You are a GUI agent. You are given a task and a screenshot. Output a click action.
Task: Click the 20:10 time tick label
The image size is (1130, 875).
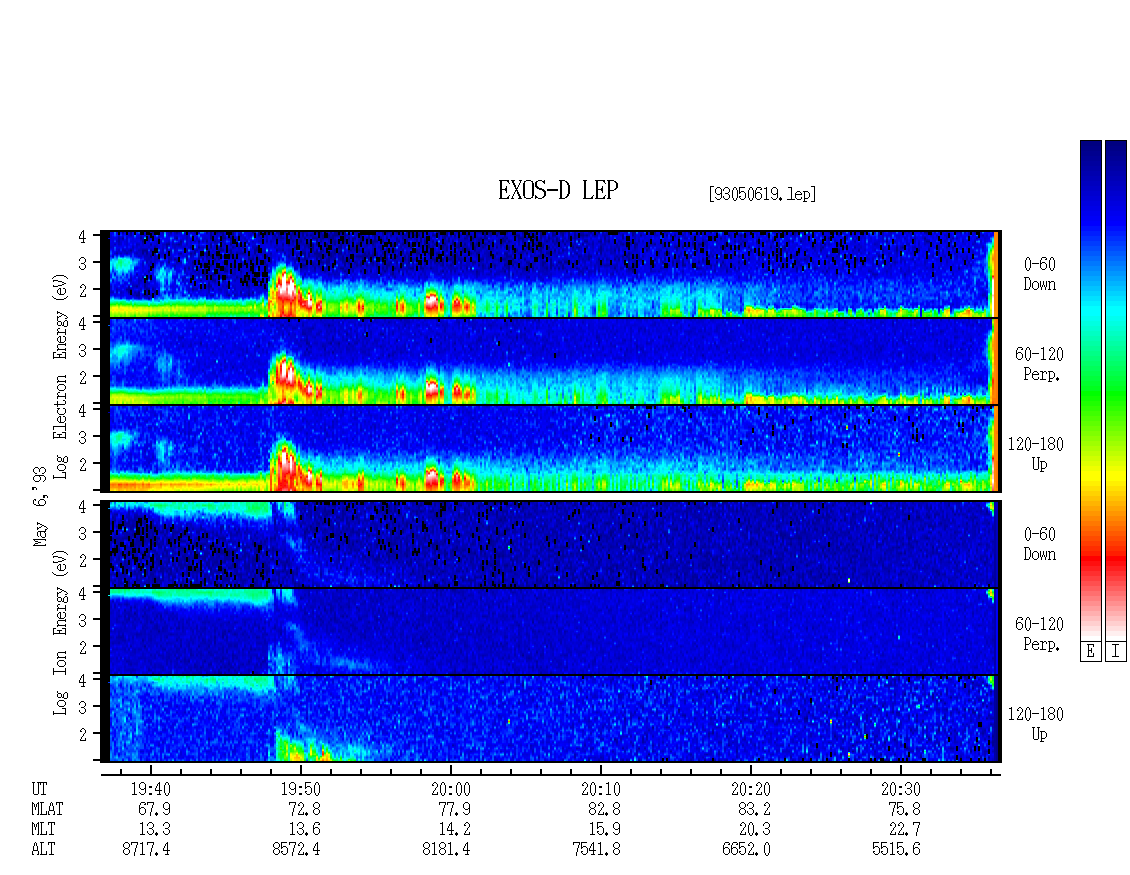pos(600,789)
